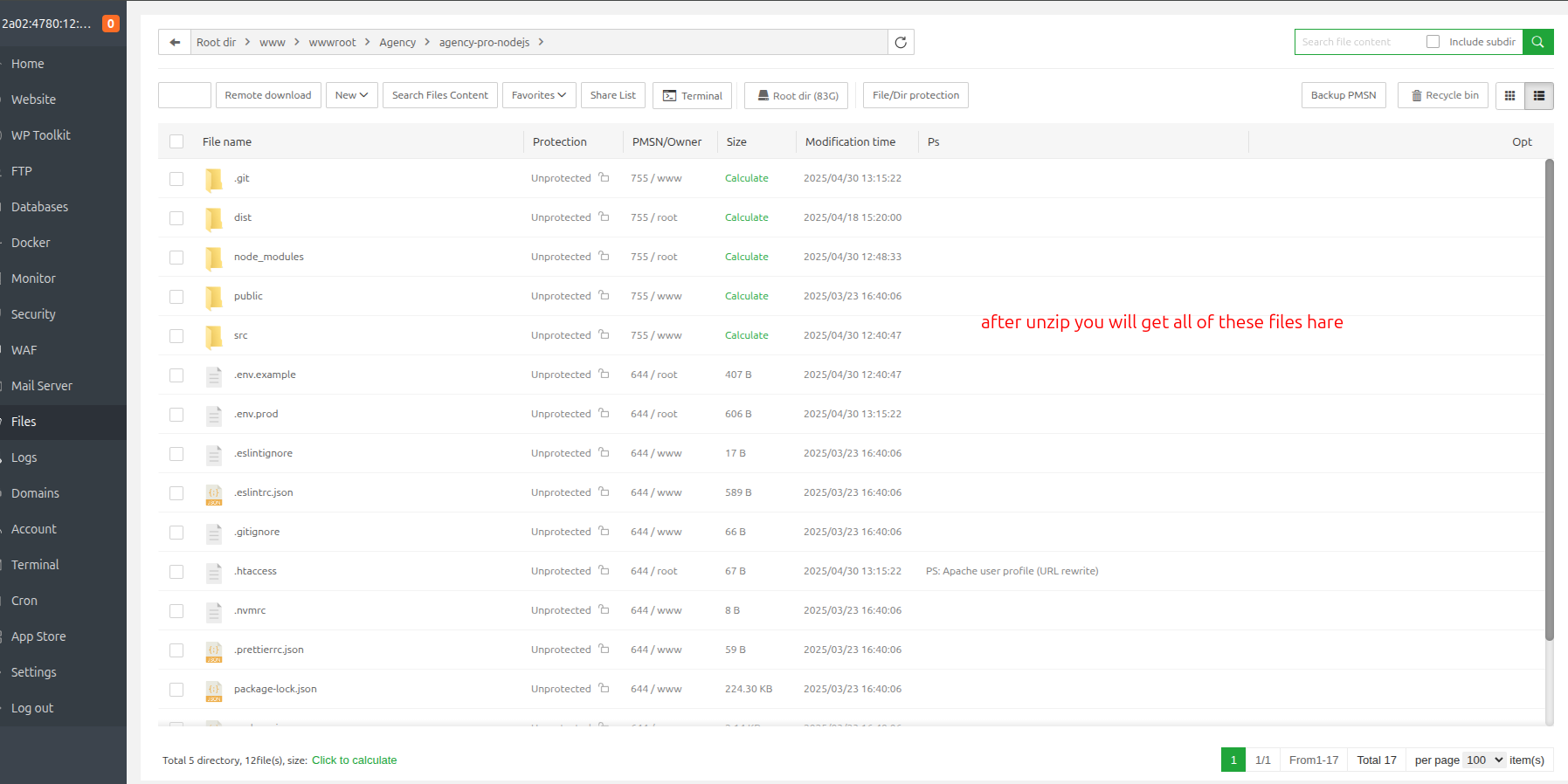Focus the Search file content field
The height and width of the screenshot is (784, 1568).
(1357, 42)
